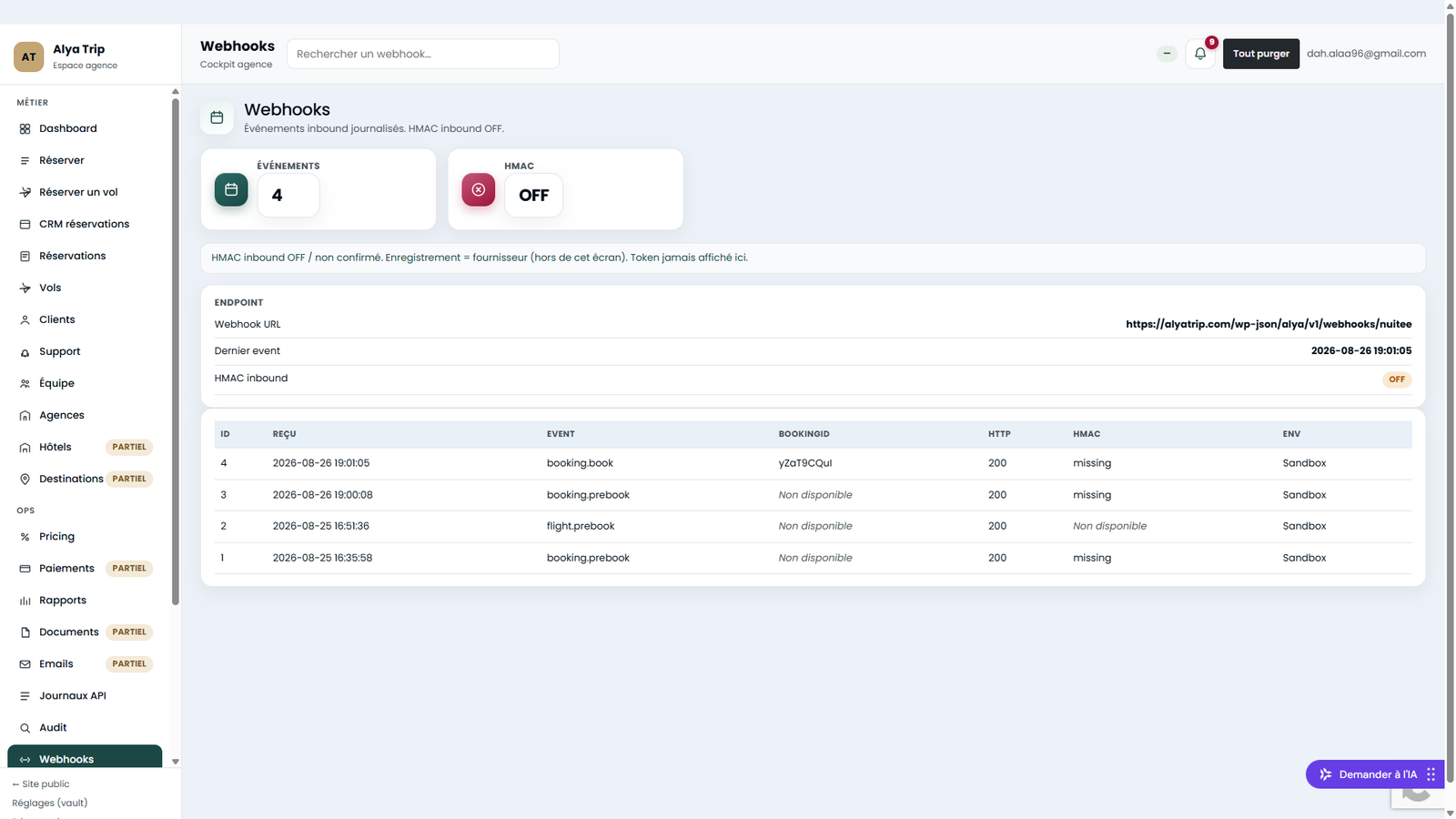The image size is (1456, 819).
Task: Click the Vols airplane icon
Action: pos(25,288)
